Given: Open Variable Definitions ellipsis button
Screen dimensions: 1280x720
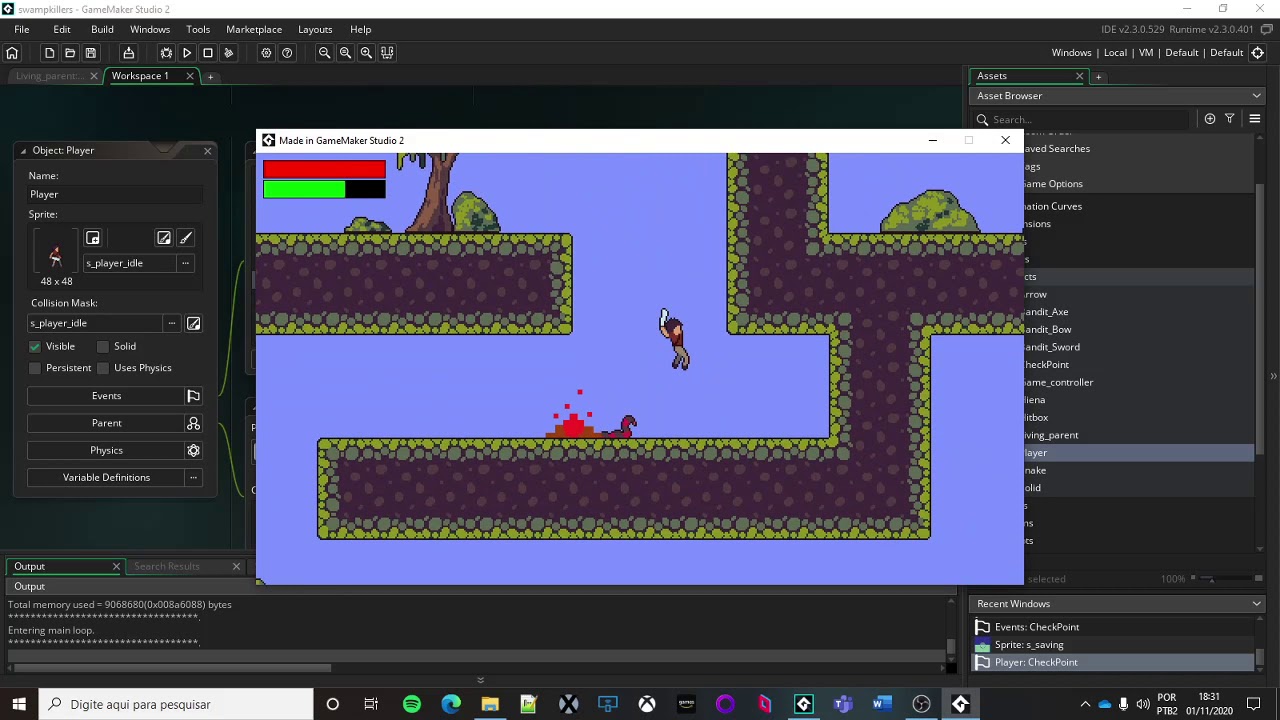Looking at the screenshot, I should [194, 477].
